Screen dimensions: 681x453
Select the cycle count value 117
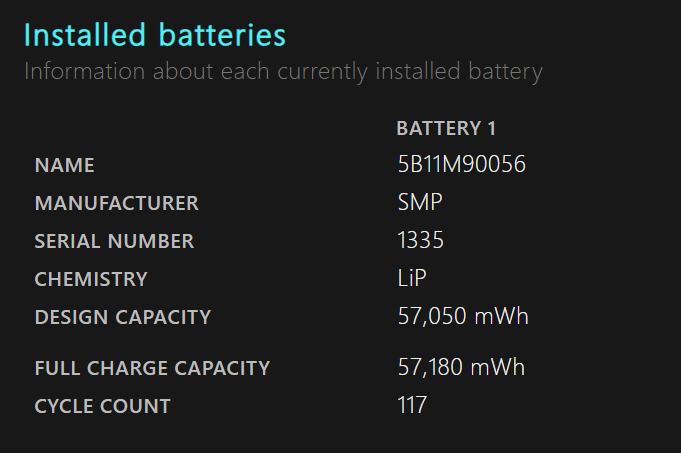[412, 405]
